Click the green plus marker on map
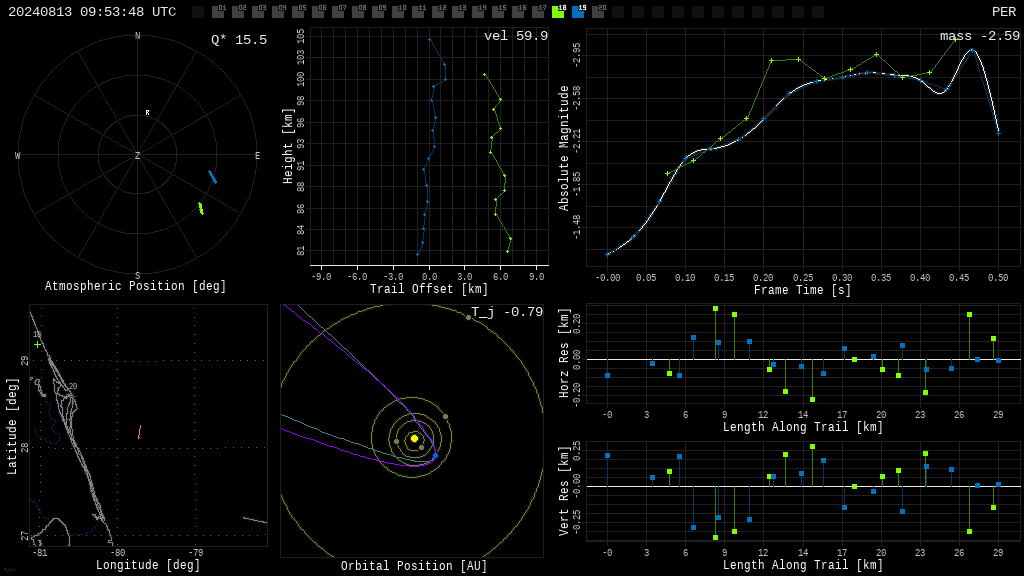 tap(38, 344)
